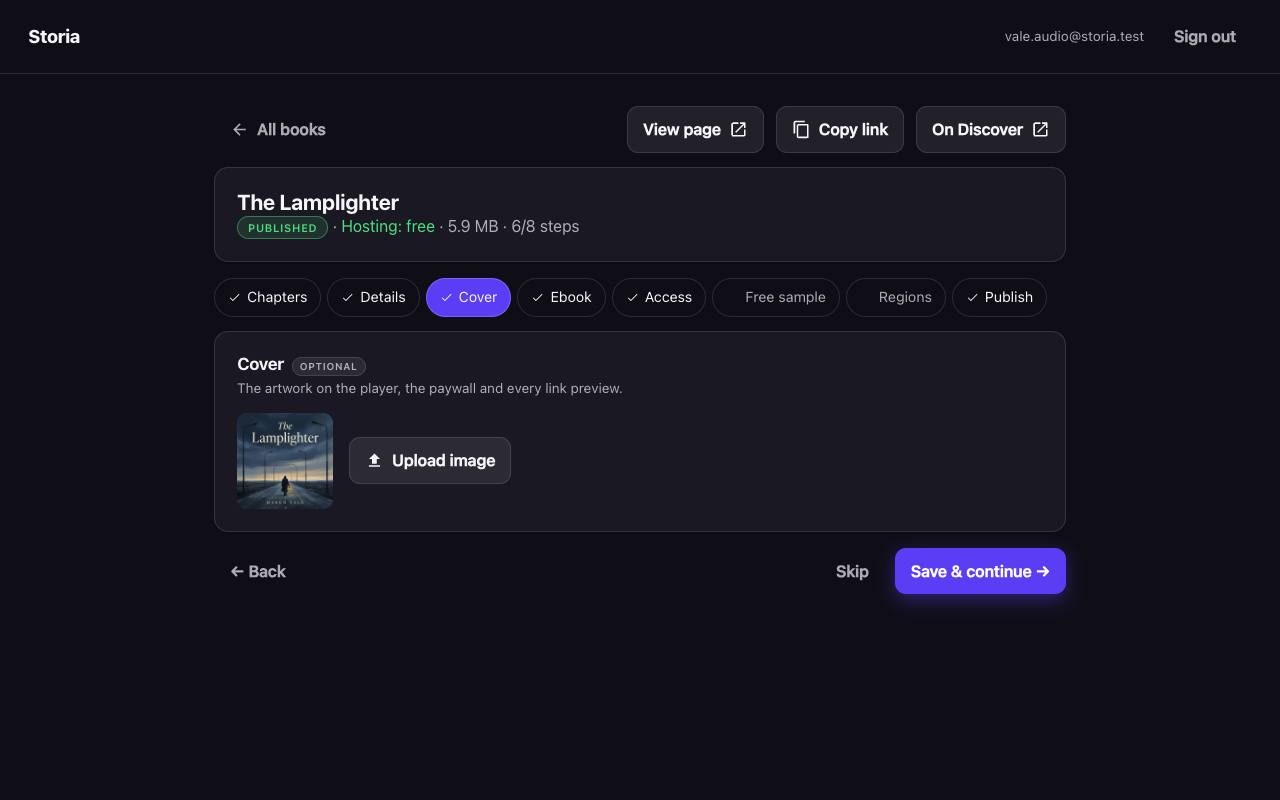Go to the Ebook step
Viewport: 1280px width, 800px height.
click(561, 297)
